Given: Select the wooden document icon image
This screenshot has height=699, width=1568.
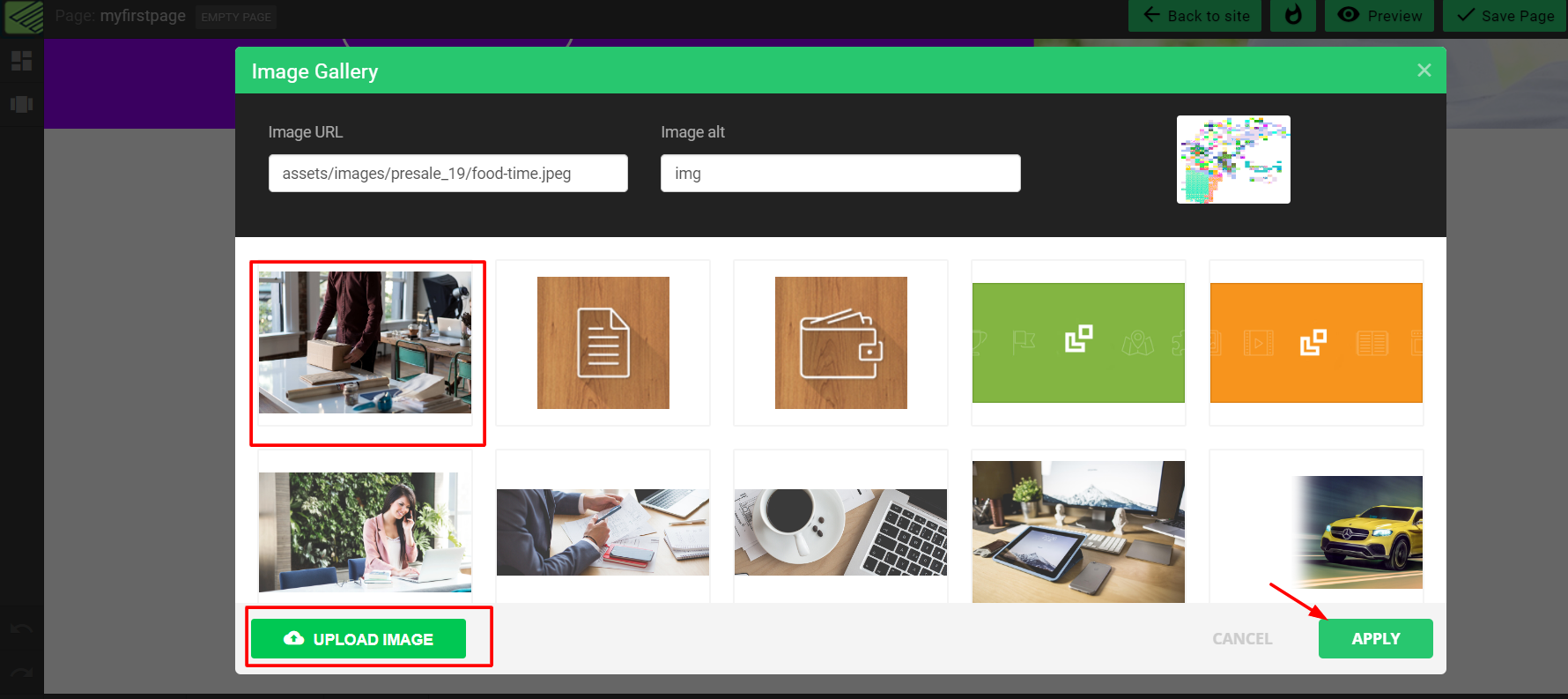Looking at the screenshot, I should click(603, 343).
